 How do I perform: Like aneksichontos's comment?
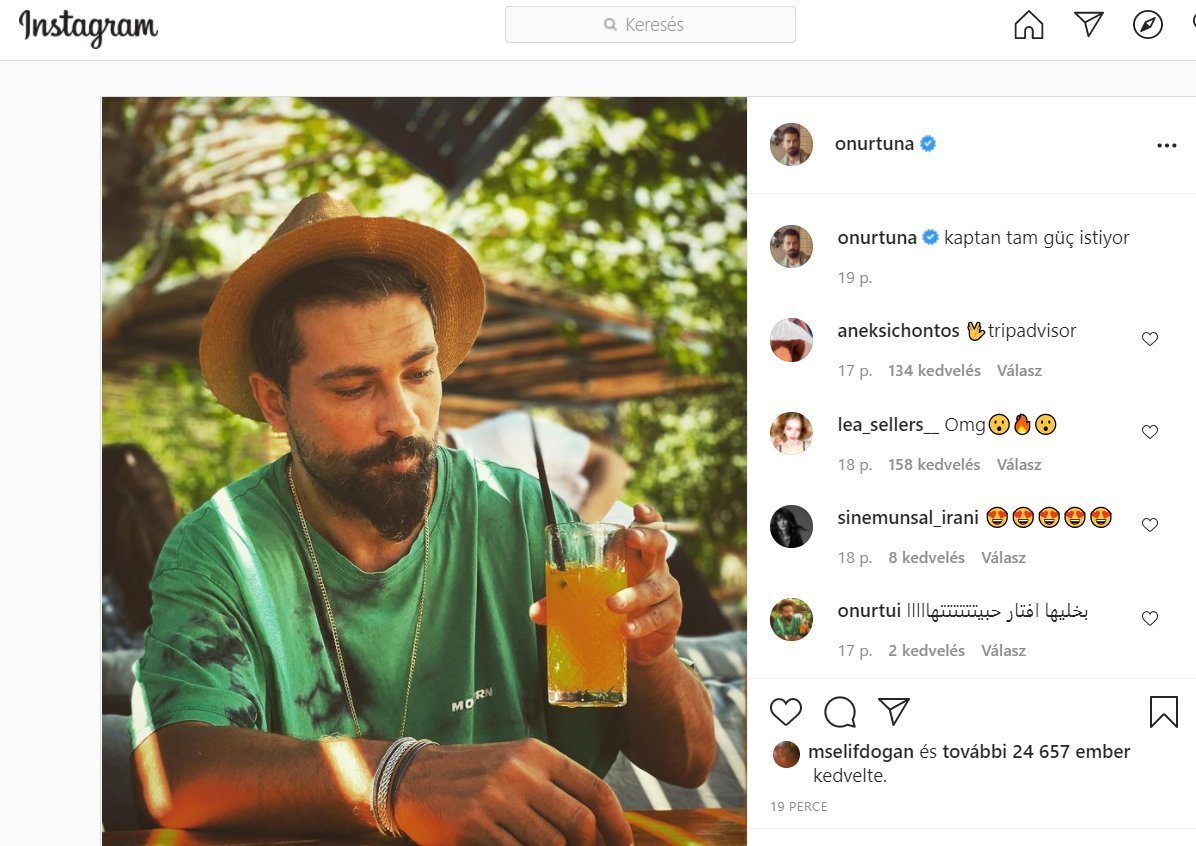coord(1150,339)
